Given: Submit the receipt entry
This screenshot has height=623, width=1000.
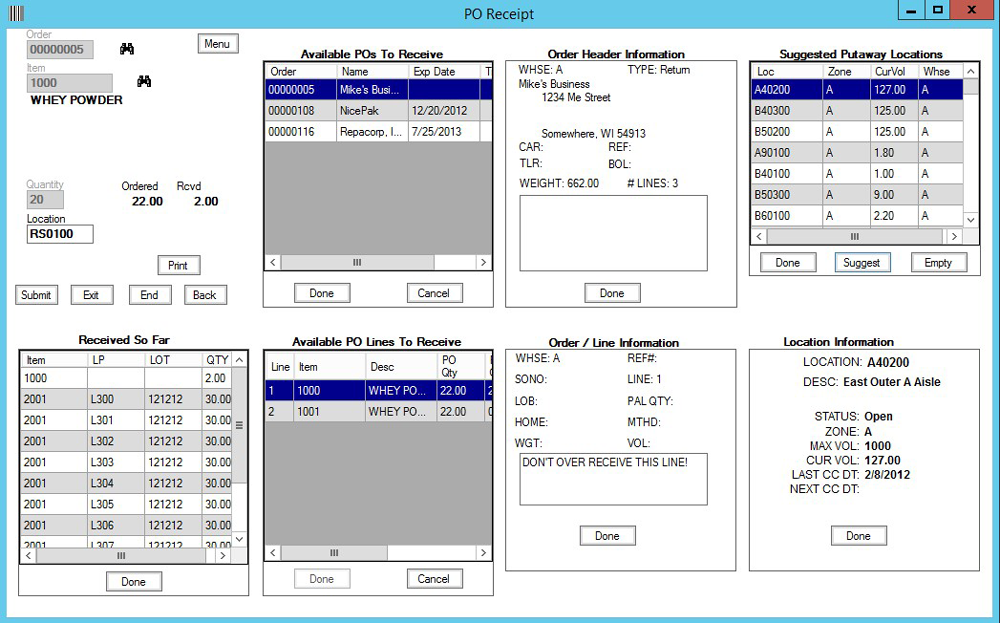Looking at the screenshot, I should 36,295.
